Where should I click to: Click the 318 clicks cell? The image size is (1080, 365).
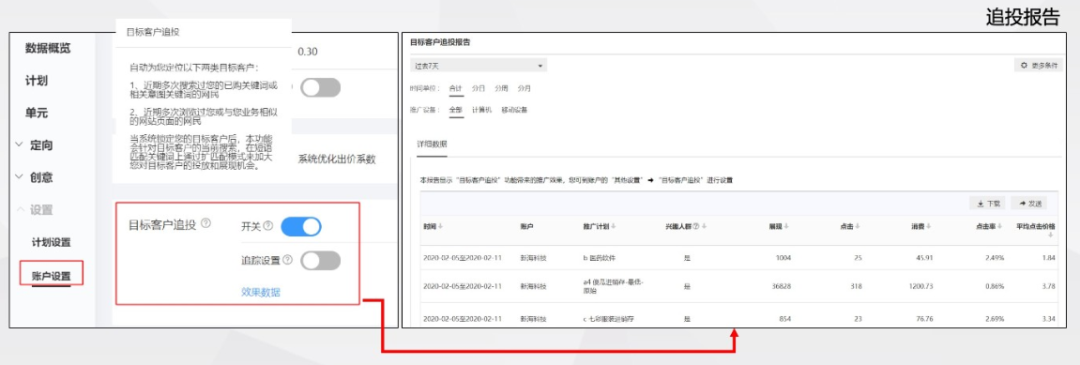coord(856,286)
